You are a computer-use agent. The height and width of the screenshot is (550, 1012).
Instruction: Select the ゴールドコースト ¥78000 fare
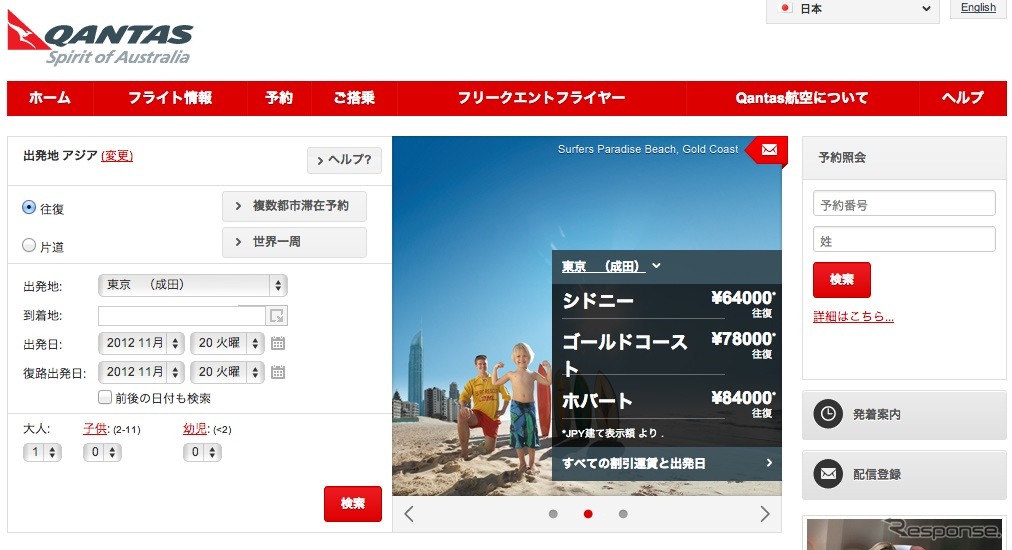(x=667, y=351)
